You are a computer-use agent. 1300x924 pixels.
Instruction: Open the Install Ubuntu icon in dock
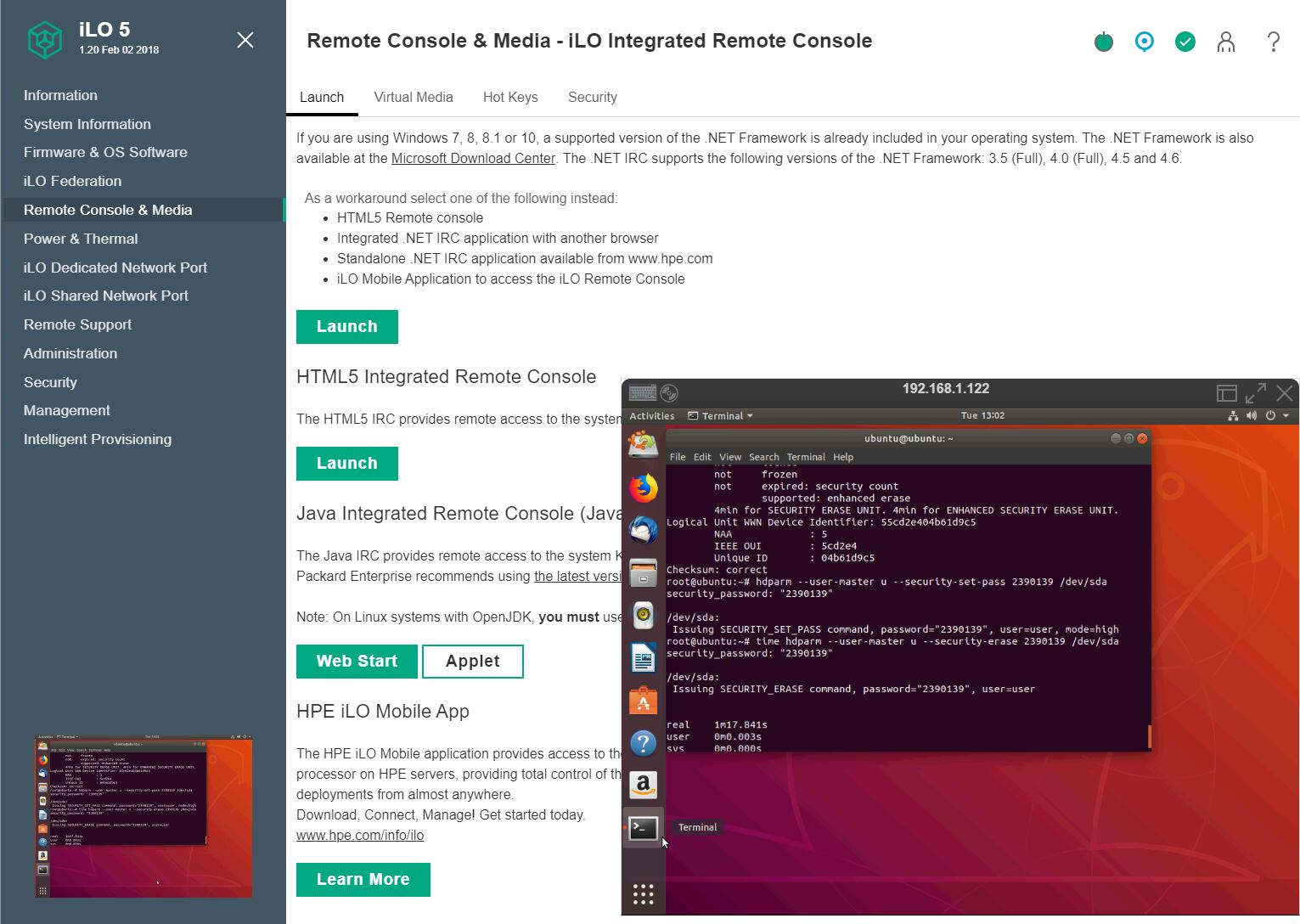(x=643, y=444)
